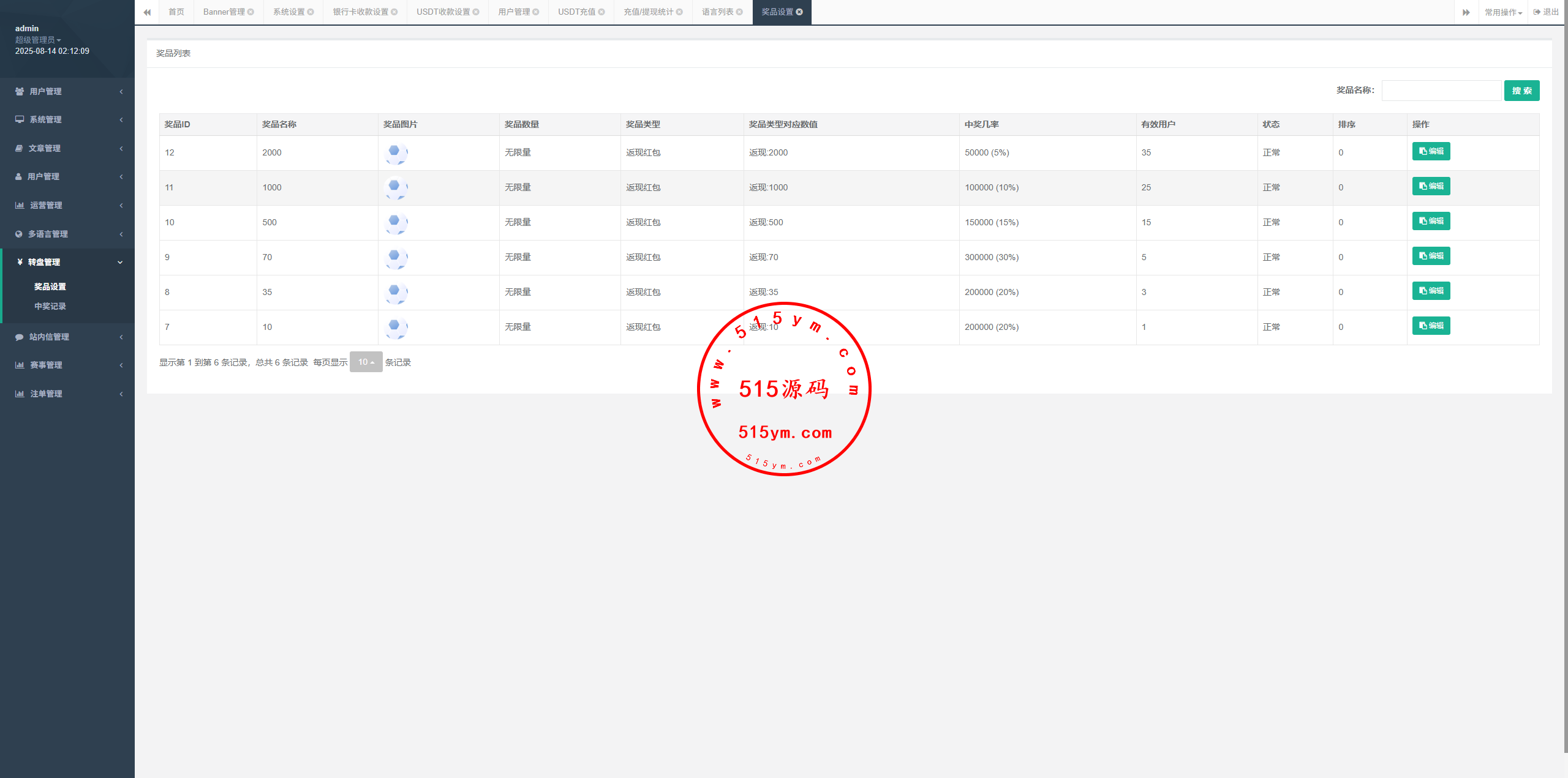
Task: Open the 中奖记录 submenu item
Action: coord(50,306)
